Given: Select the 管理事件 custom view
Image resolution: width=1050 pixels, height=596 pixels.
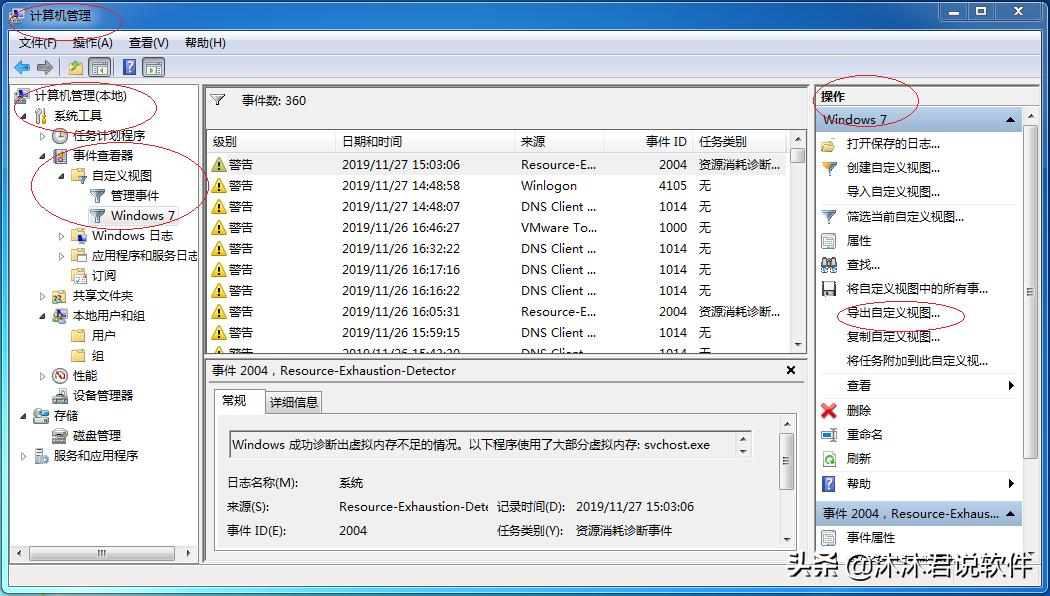Looking at the screenshot, I should tap(133, 196).
